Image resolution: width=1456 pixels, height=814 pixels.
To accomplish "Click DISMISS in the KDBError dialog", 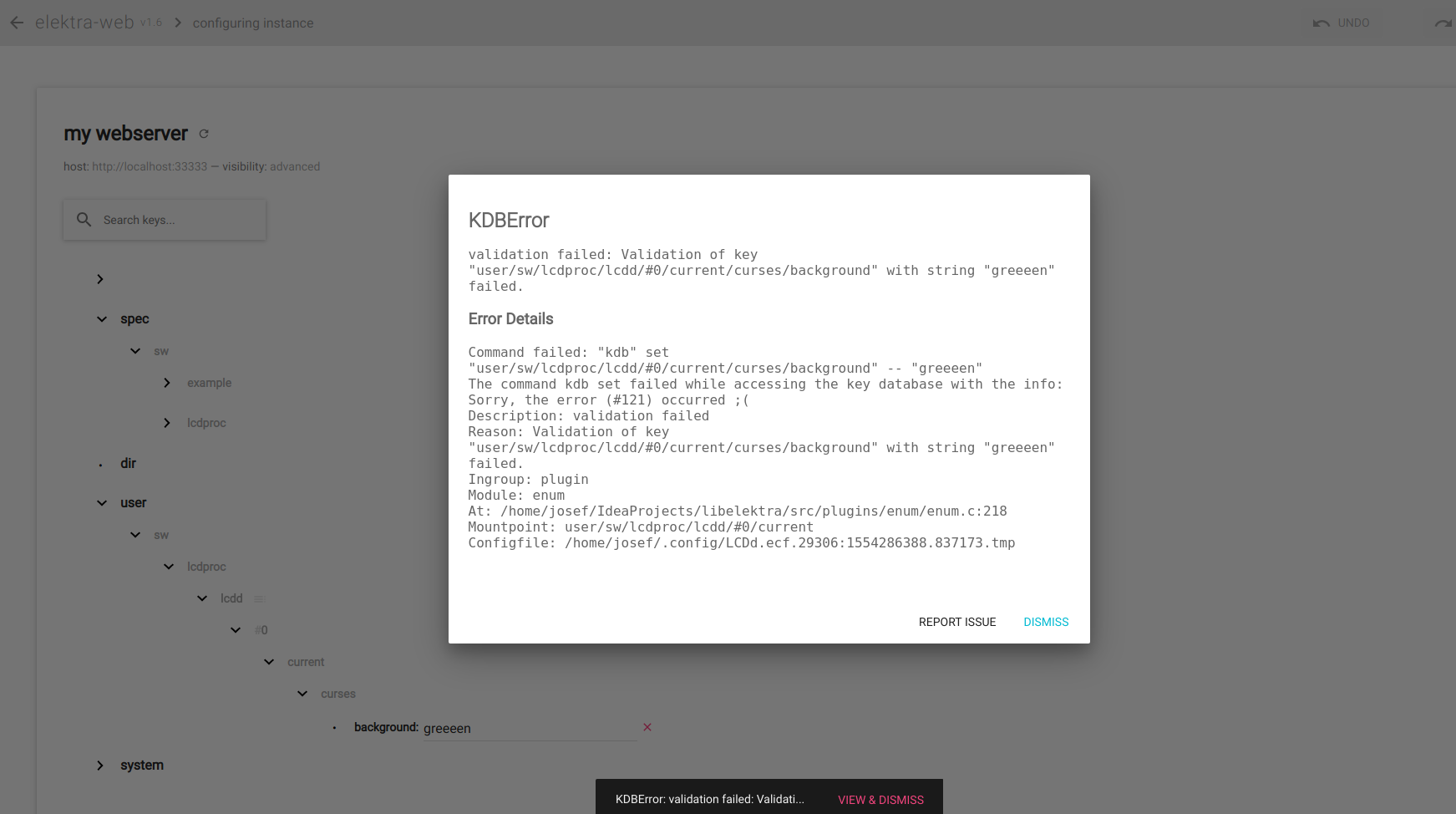I will (1046, 622).
